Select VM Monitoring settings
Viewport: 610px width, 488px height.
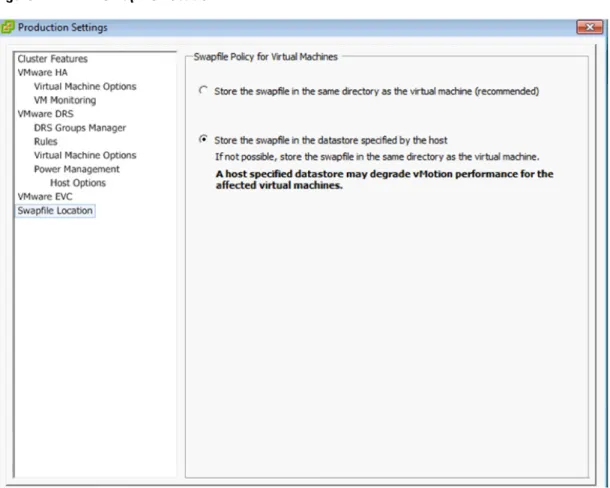[65, 100]
